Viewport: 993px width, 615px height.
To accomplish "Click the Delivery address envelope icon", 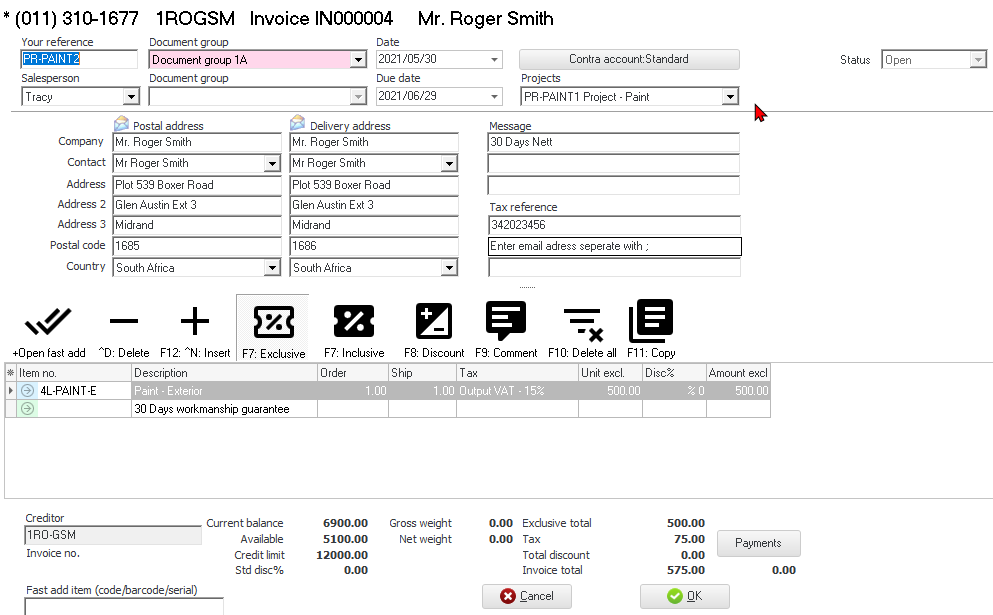I will click(298, 125).
